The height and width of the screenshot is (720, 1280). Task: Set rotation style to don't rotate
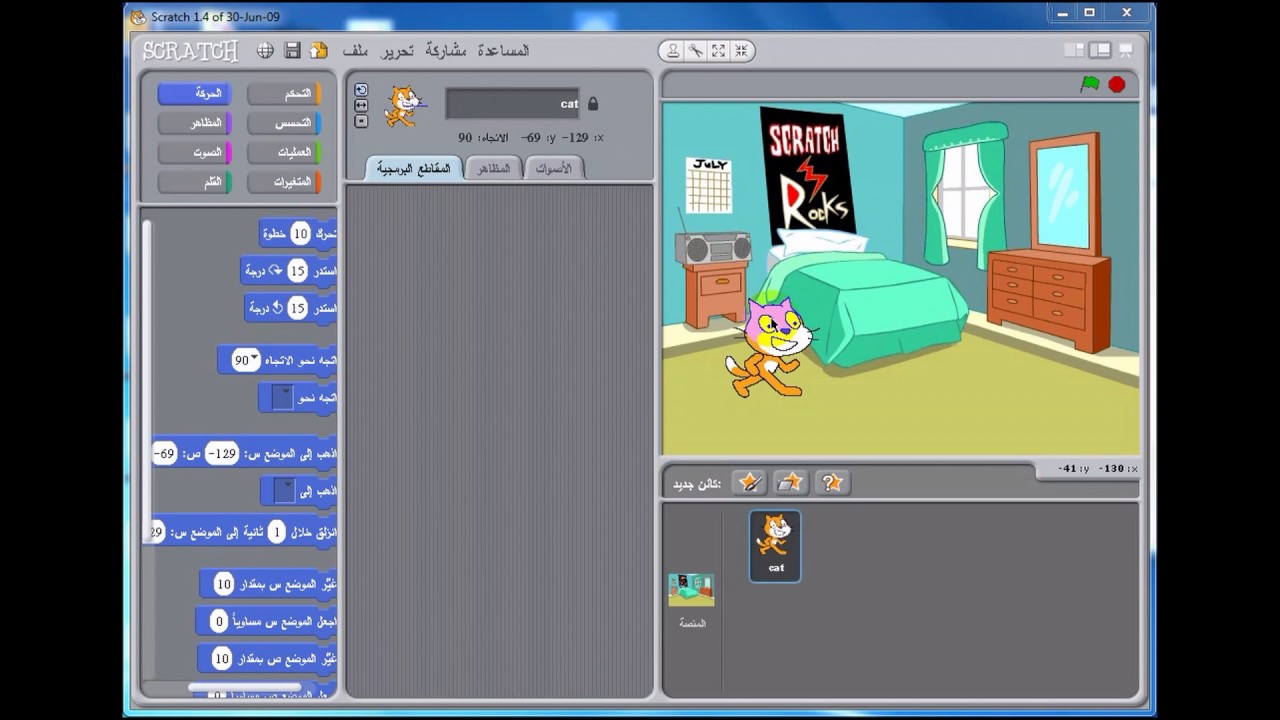click(x=361, y=121)
